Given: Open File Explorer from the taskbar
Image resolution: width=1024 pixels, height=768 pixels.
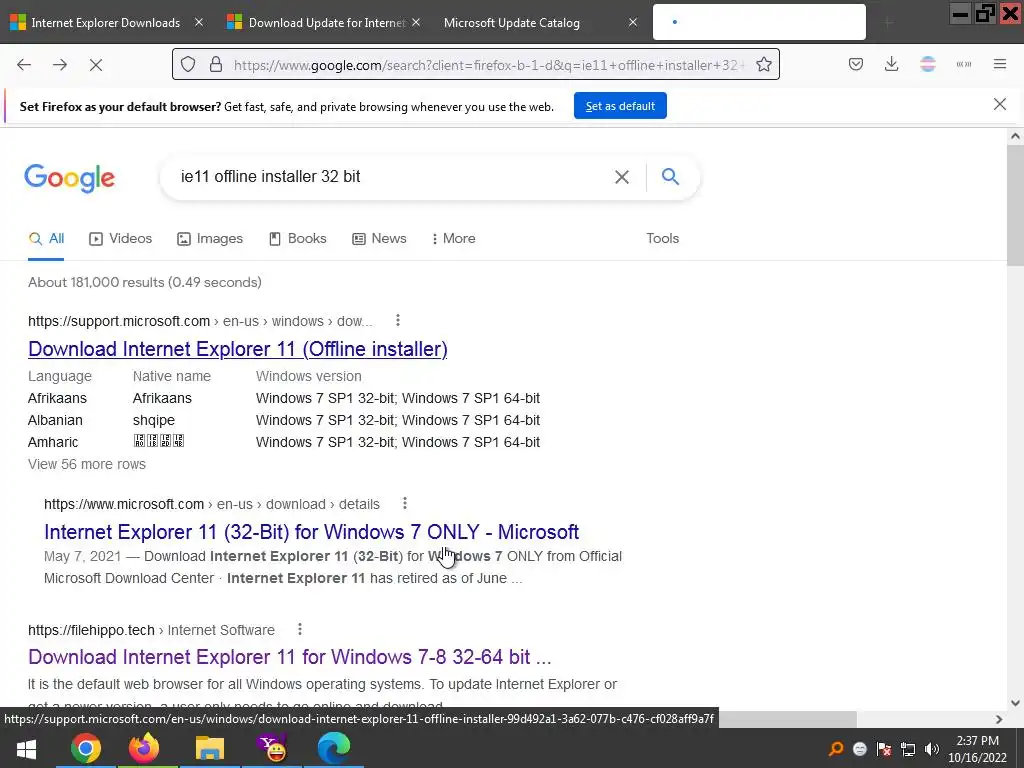Looking at the screenshot, I should [210, 748].
